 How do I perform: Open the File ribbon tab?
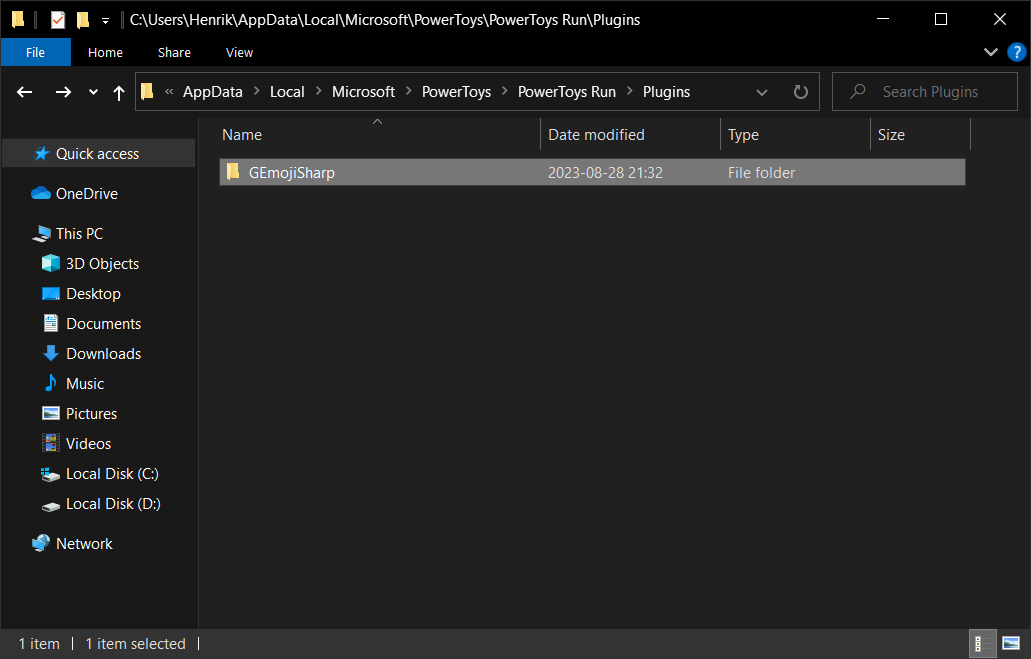(x=36, y=53)
